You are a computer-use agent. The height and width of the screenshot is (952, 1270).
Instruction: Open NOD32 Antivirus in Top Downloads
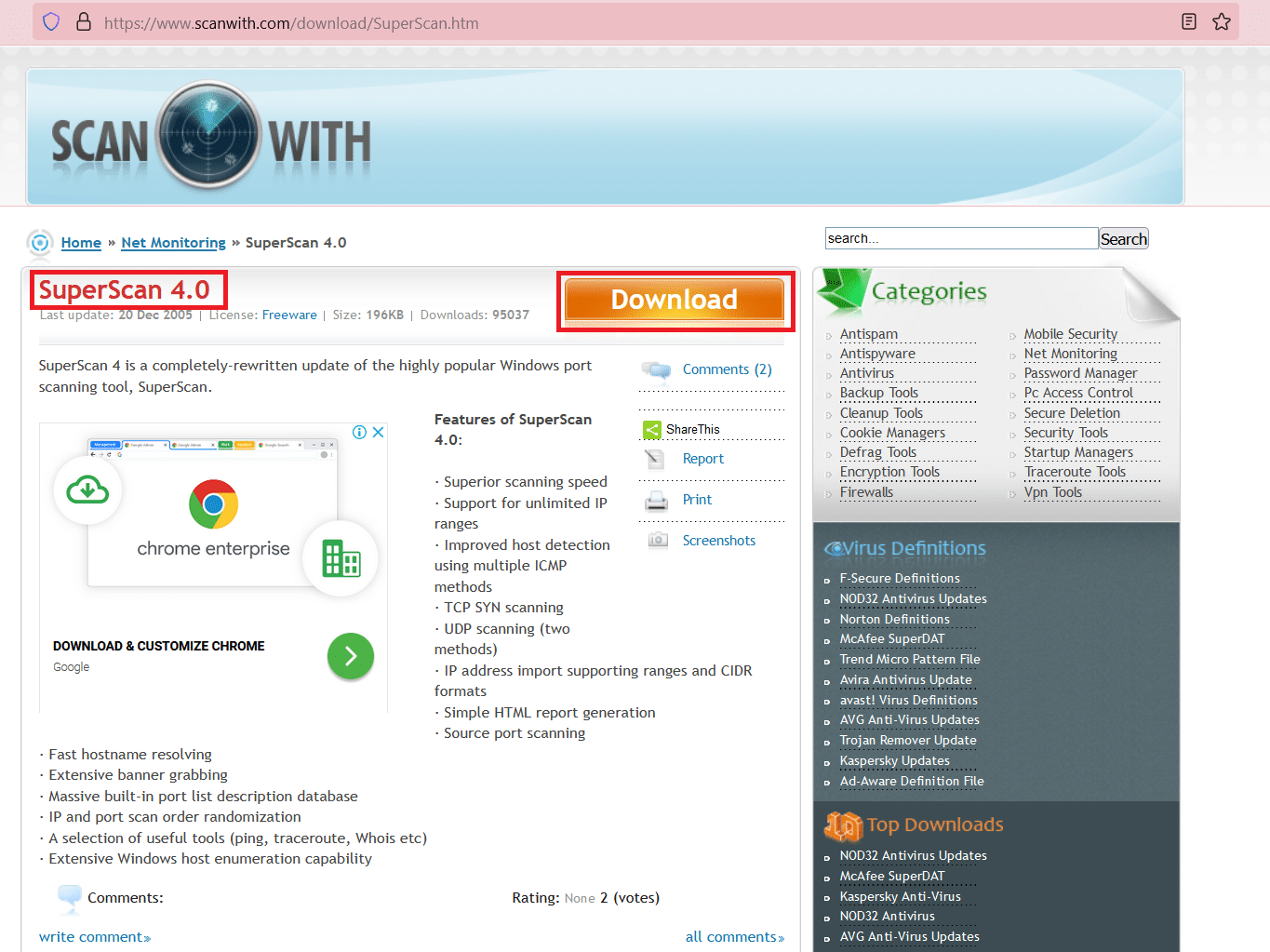point(888,917)
